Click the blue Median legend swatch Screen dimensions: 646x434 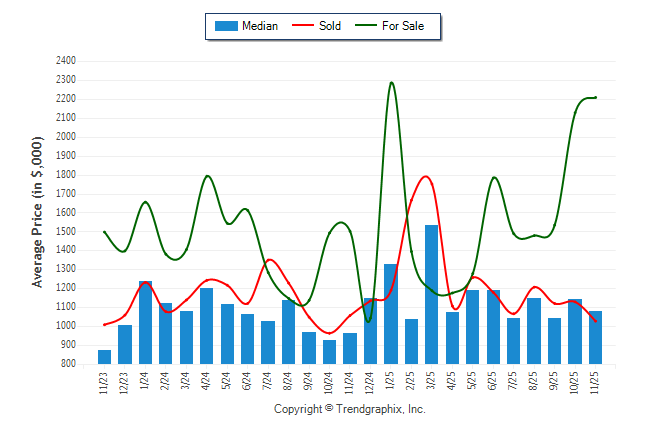[x=225, y=26]
